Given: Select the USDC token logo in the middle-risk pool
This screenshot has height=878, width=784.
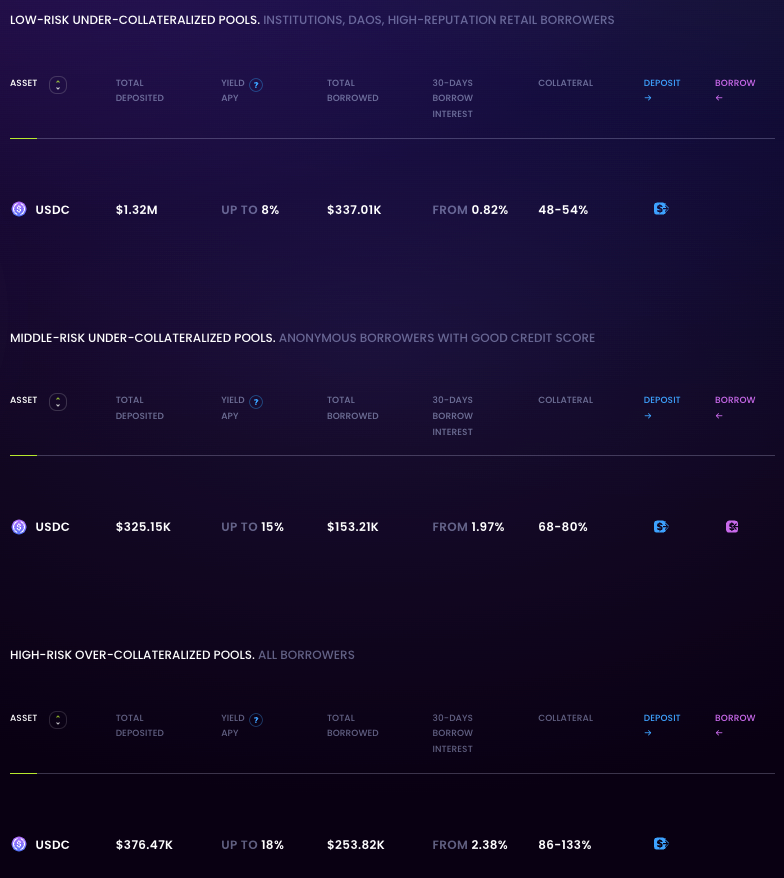Looking at the screenshot, I should [x=19, y=527].
